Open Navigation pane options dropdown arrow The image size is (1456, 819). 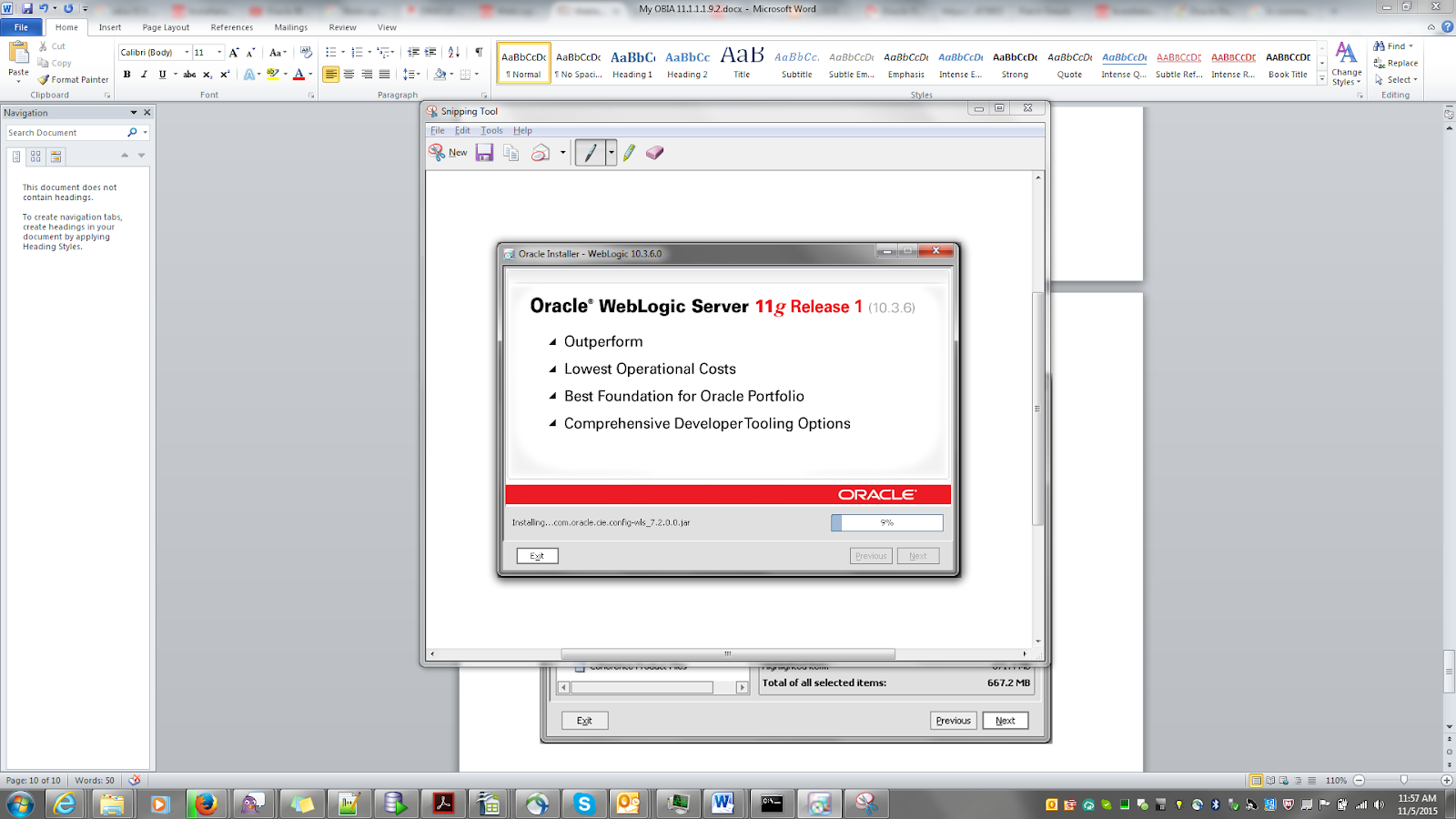click(x=134, y=113)
